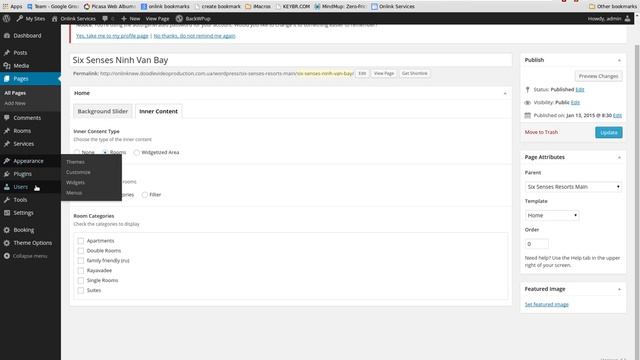Collapse the Featured Image panel

pyautogui.click(x=619, y=289)
